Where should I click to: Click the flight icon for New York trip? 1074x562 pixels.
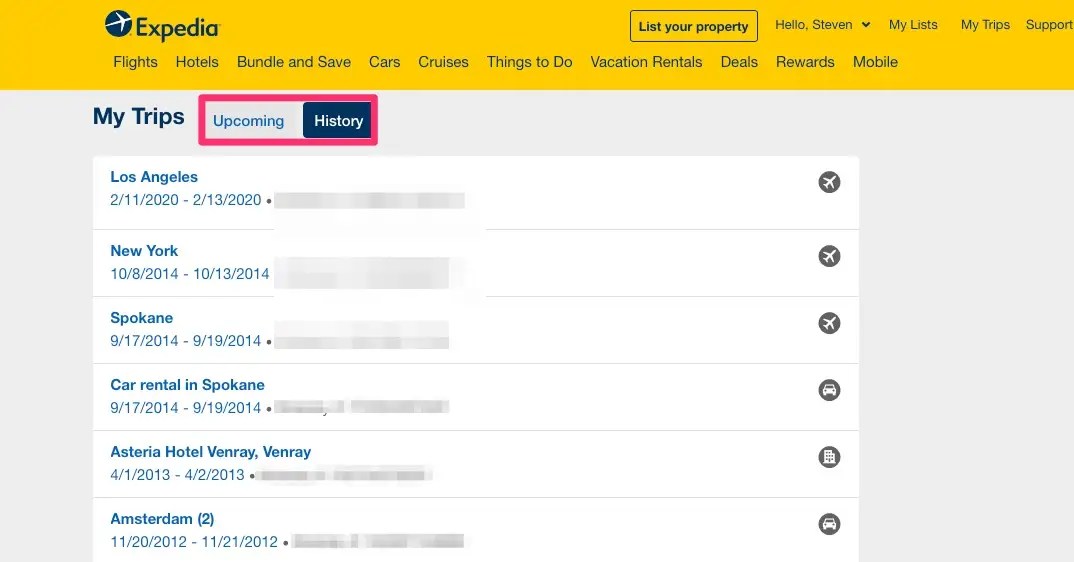point(829,256)
